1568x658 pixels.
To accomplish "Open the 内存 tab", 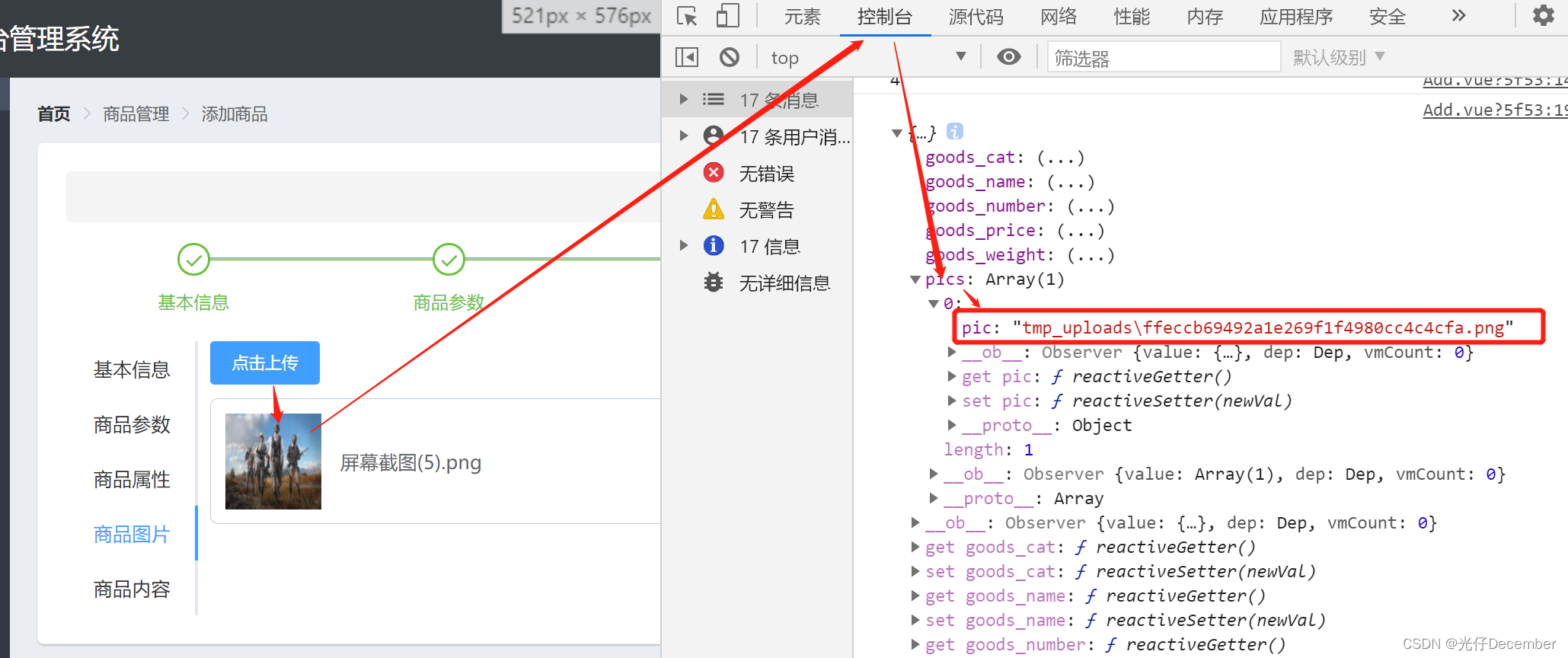I will [x=1205, y=17].
